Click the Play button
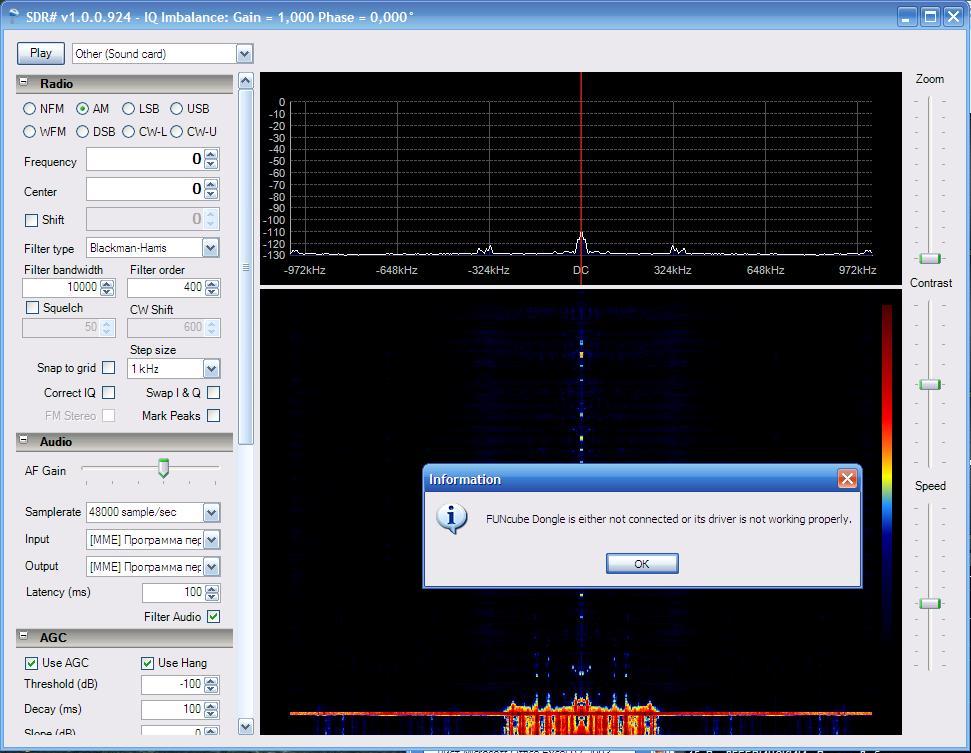The height and width of the screenshot is (753, 971). pos(41,53)
